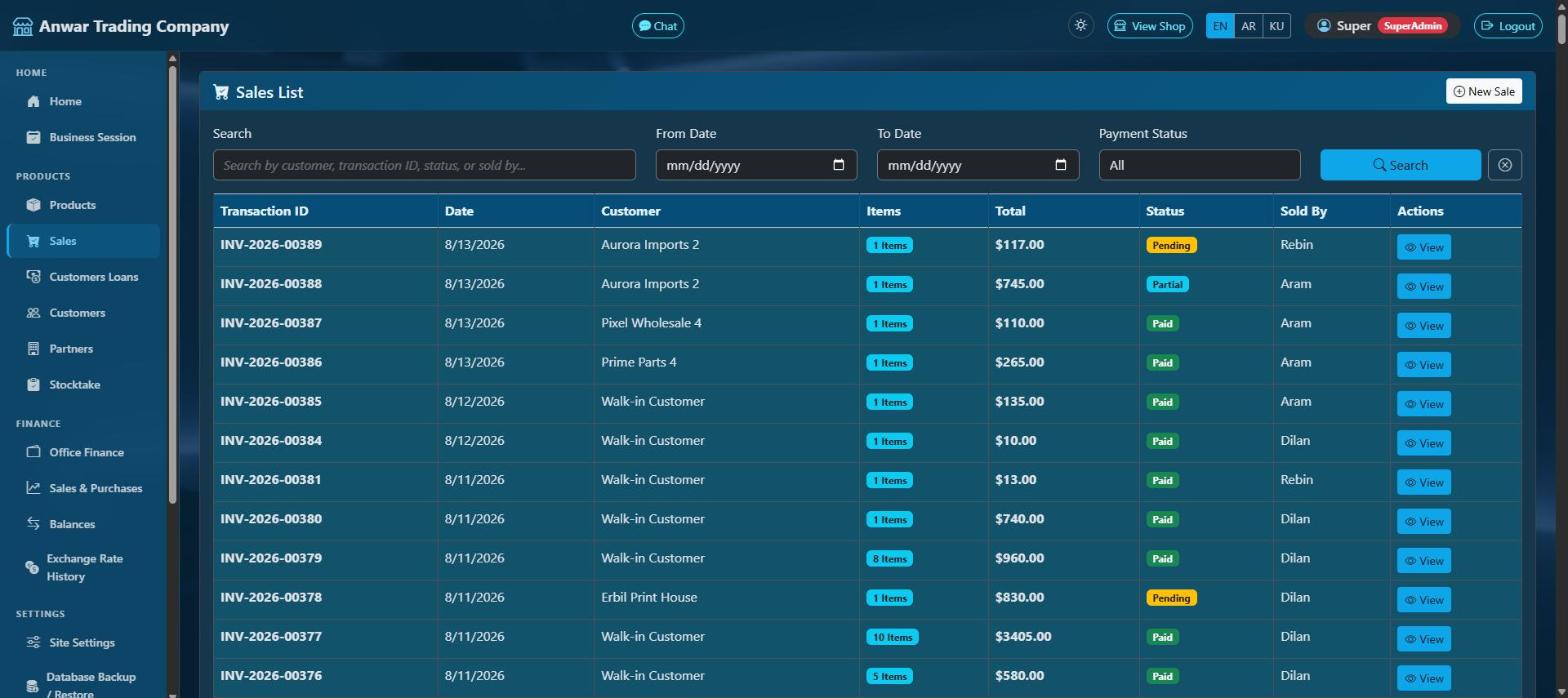The height and width of the screenshot is (698, 1568).
Task: Click the Exchange Rate History coins icon
Action: tap(32, 568)
